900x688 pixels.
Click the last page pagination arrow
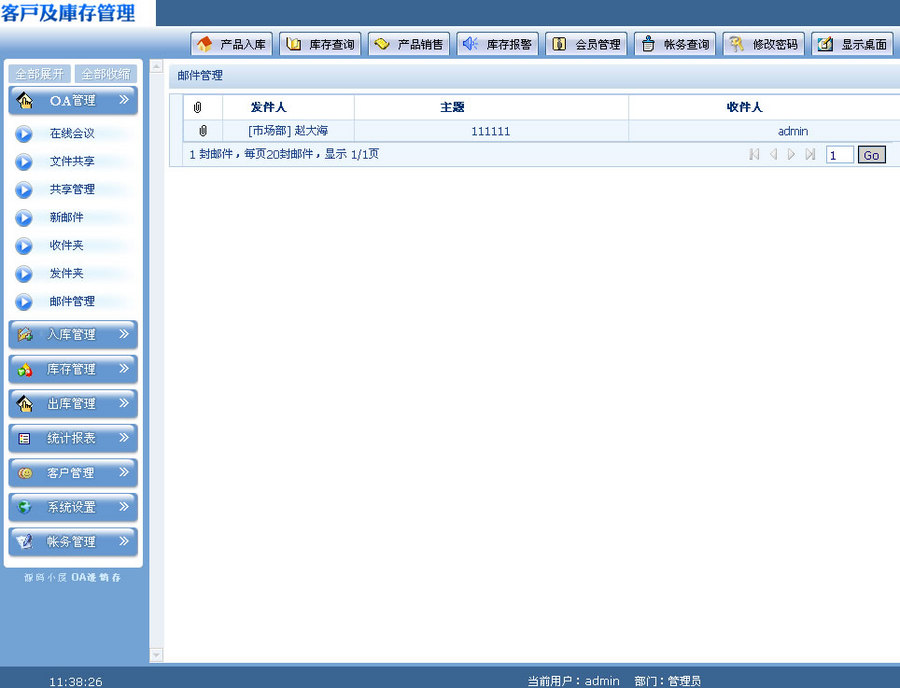[809, 154]
